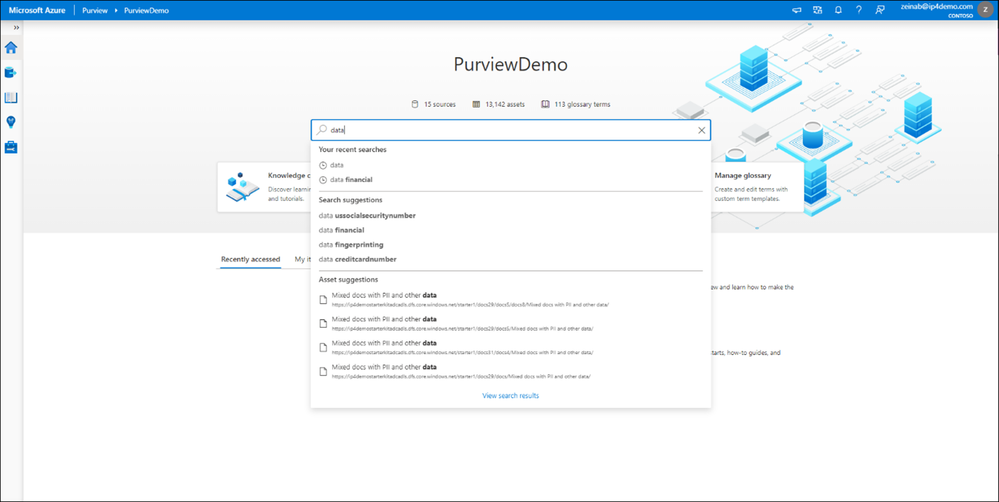Click the '13,142 assets' count

point(499,104)
